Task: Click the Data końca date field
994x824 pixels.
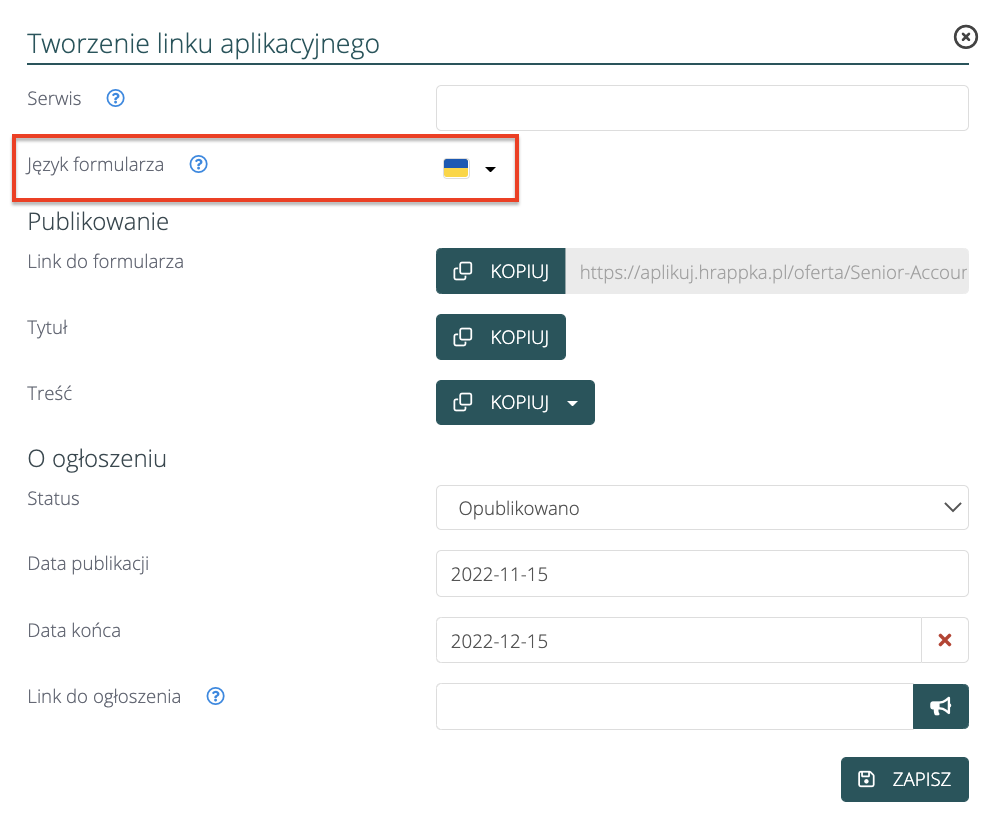Action: point(678,640)
